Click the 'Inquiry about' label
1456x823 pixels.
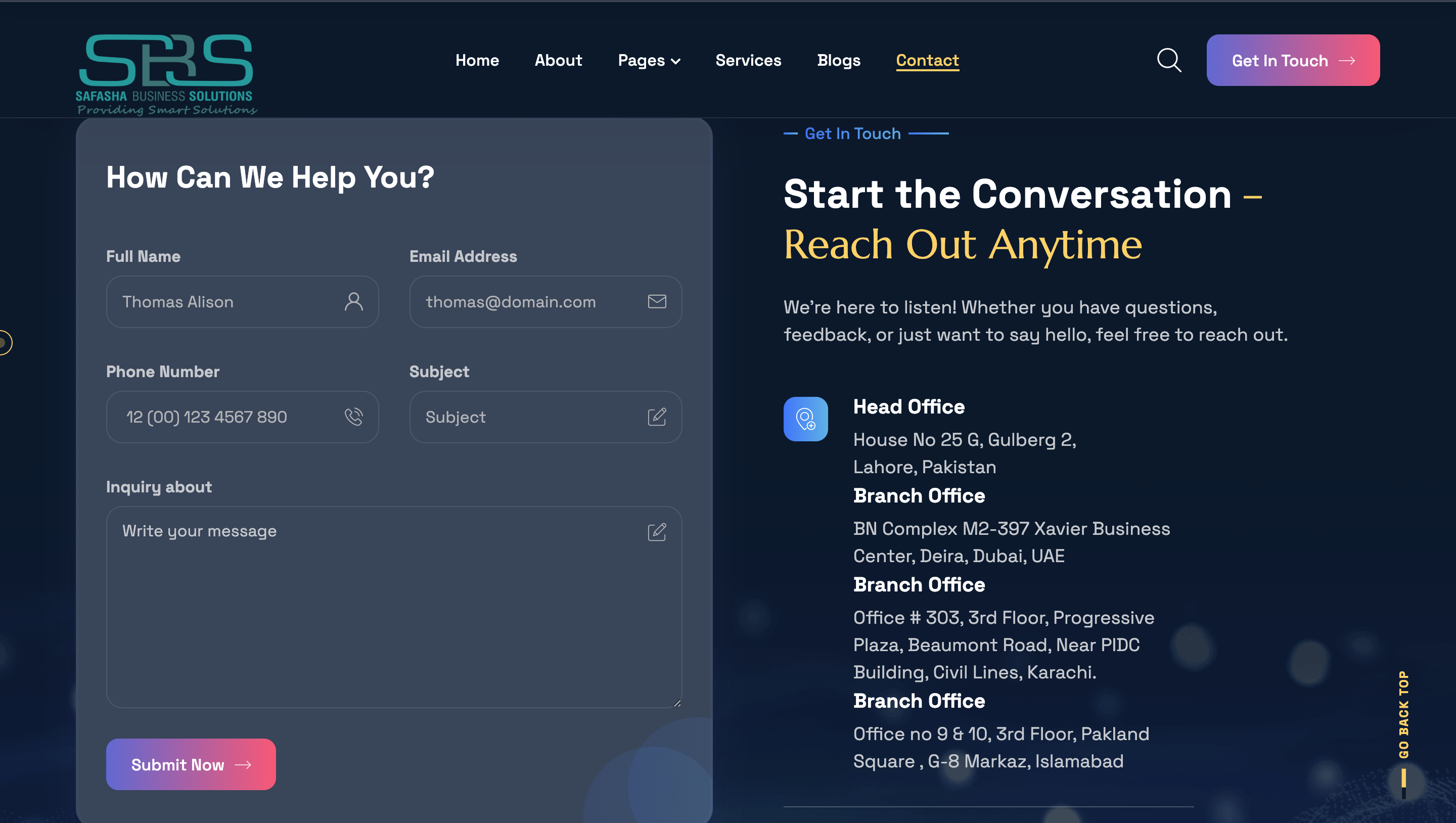pyautogui.click(x=159, y=487)
